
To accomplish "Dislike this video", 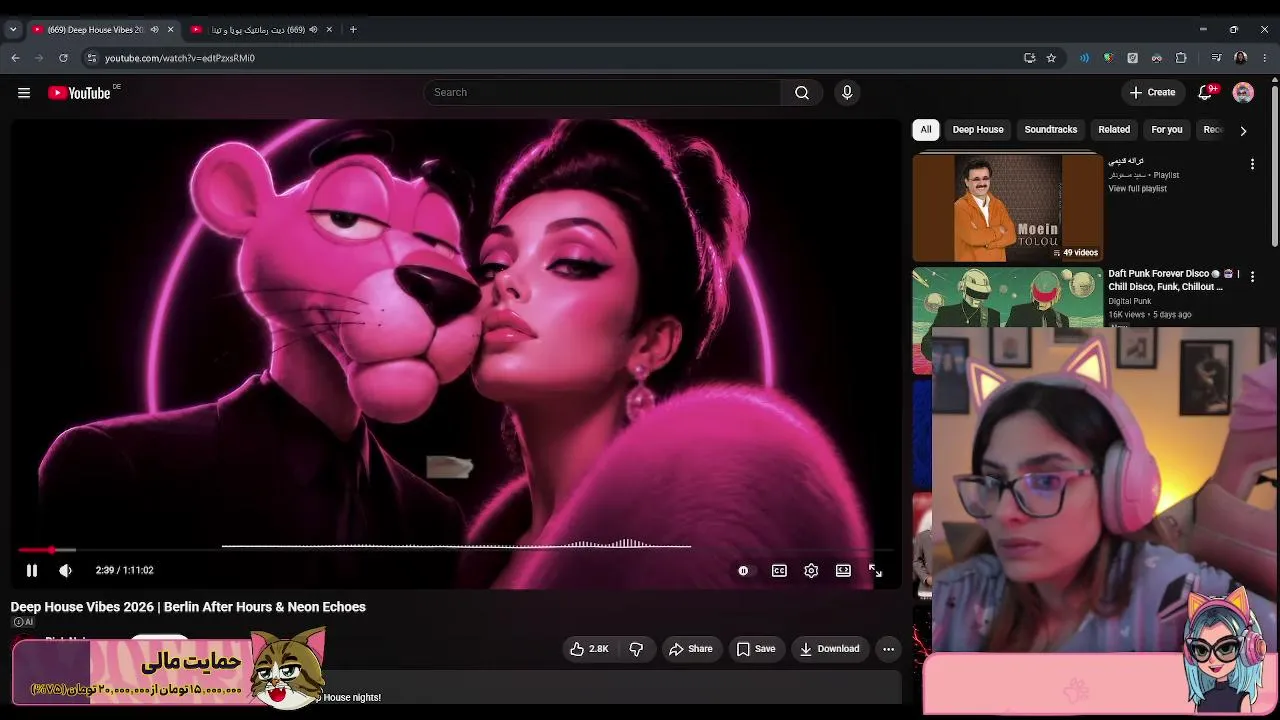I will [636, 649].
